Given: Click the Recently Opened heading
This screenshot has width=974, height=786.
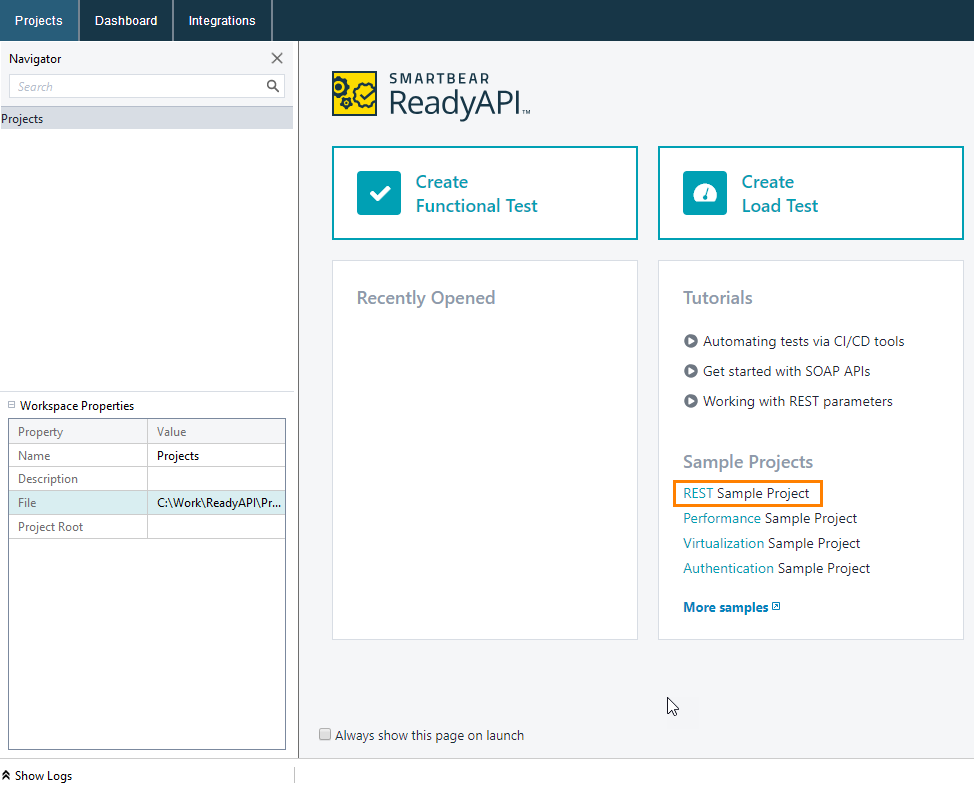Looking at the screenshot, I should pyautogui.click(x=426, y=298).
